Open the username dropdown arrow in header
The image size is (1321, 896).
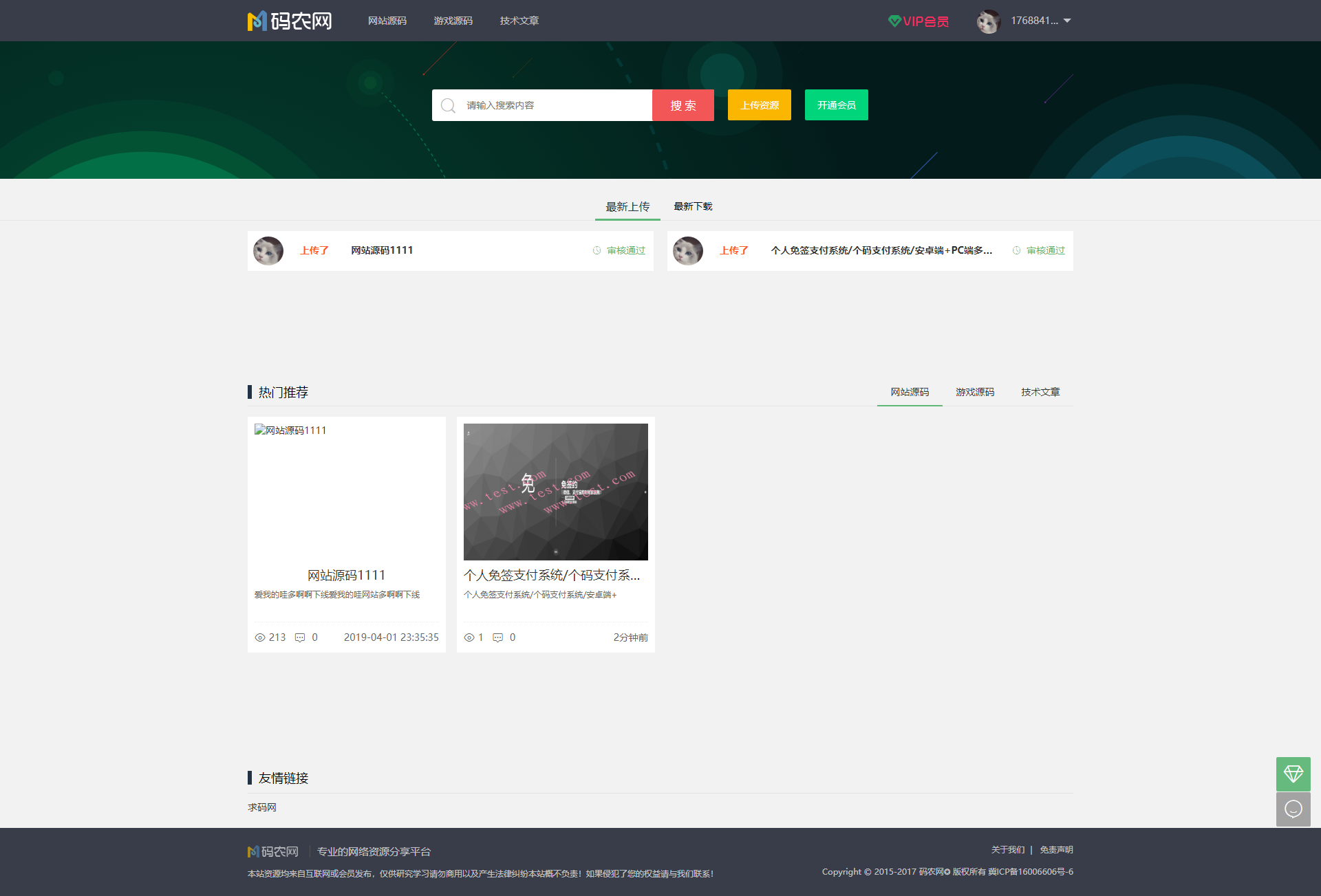point(1067,21)
